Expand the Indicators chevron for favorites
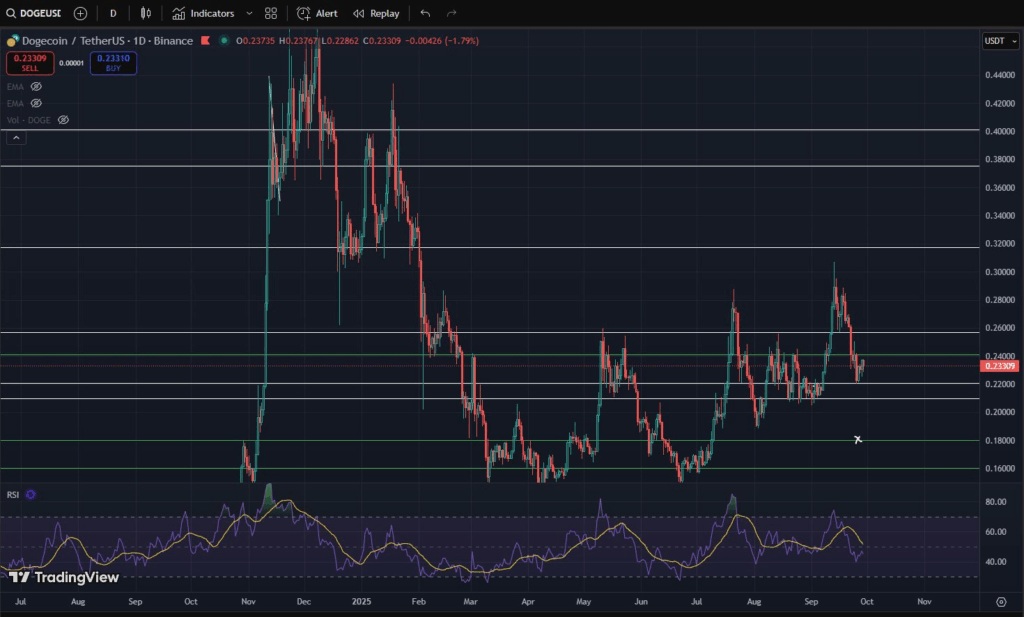The image size is (1024, 617). tap(249, 13)
